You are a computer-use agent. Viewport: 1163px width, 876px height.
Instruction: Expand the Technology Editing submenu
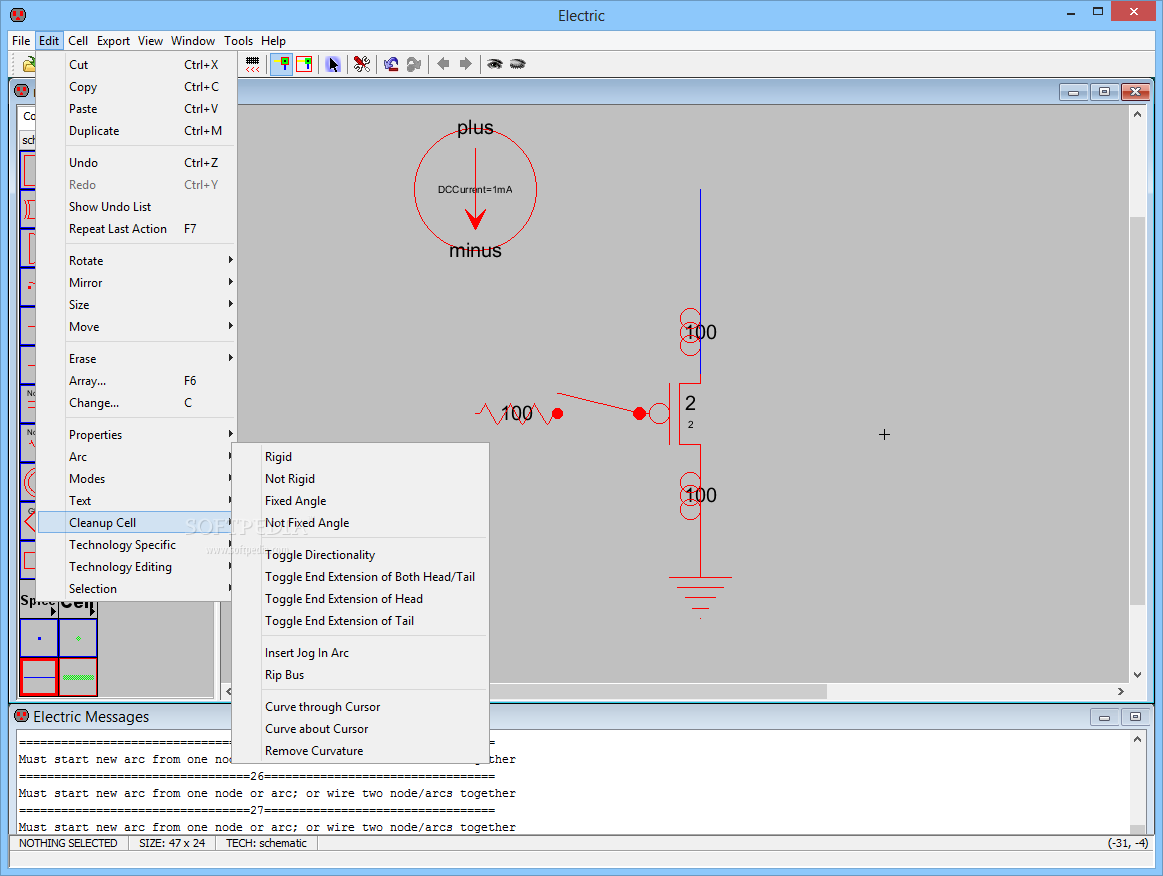(x=136, y=567)
